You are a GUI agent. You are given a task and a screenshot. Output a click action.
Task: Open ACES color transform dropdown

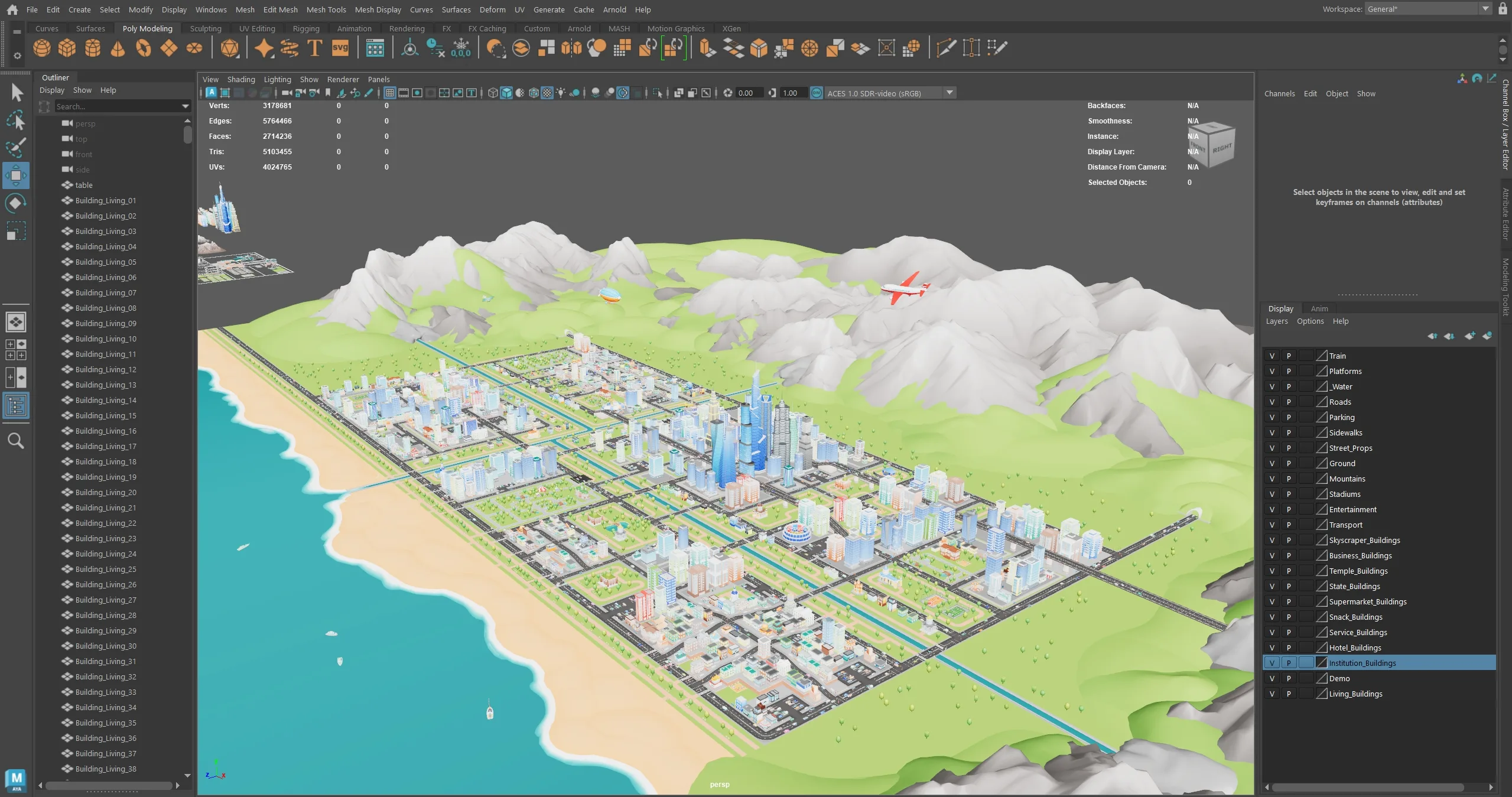(950, 93)
